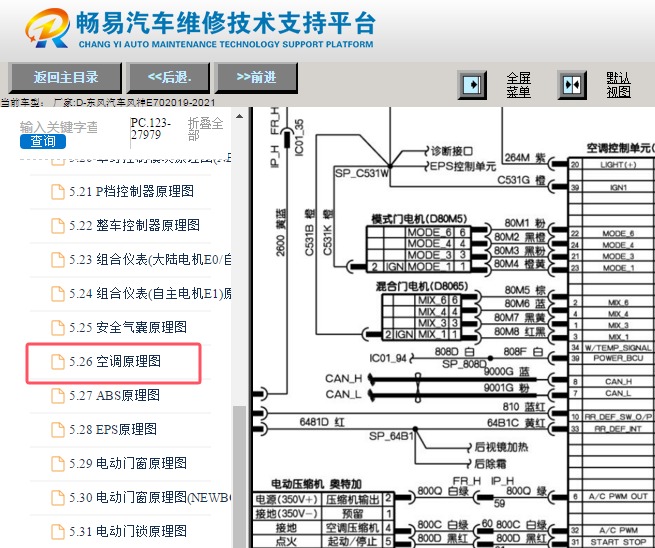Click 混合门电机(D8065) label in diagram
Screen dimensions: 655x548
422,286
